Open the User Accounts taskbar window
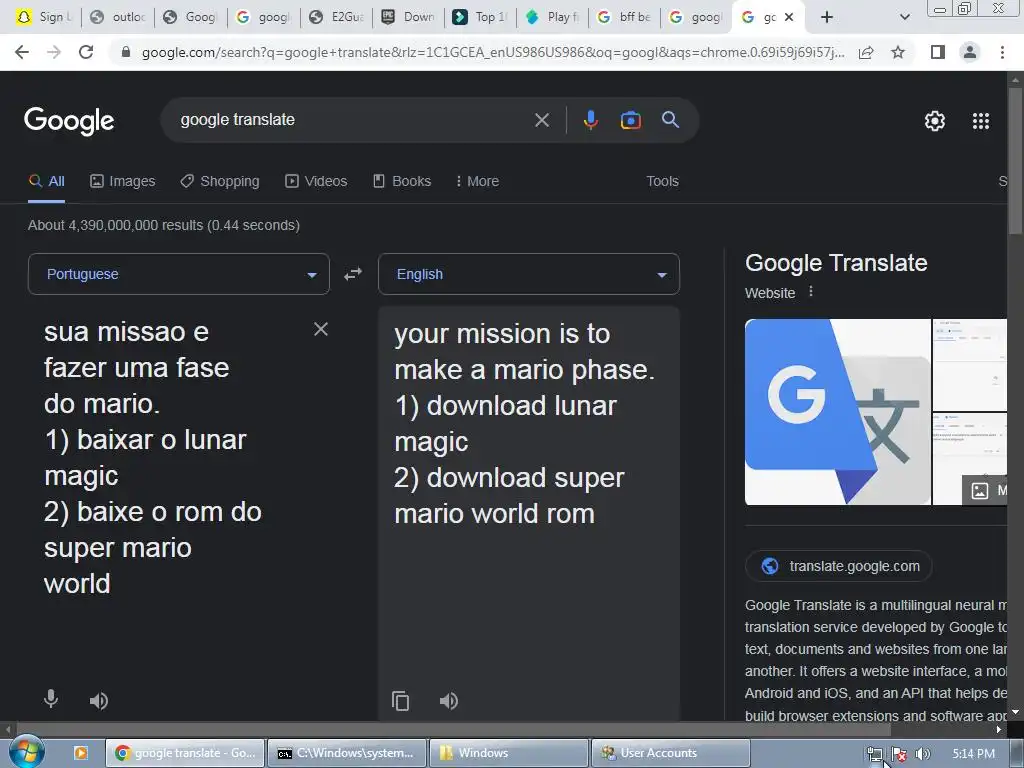The image size is (1024, 768). [670, 753]
